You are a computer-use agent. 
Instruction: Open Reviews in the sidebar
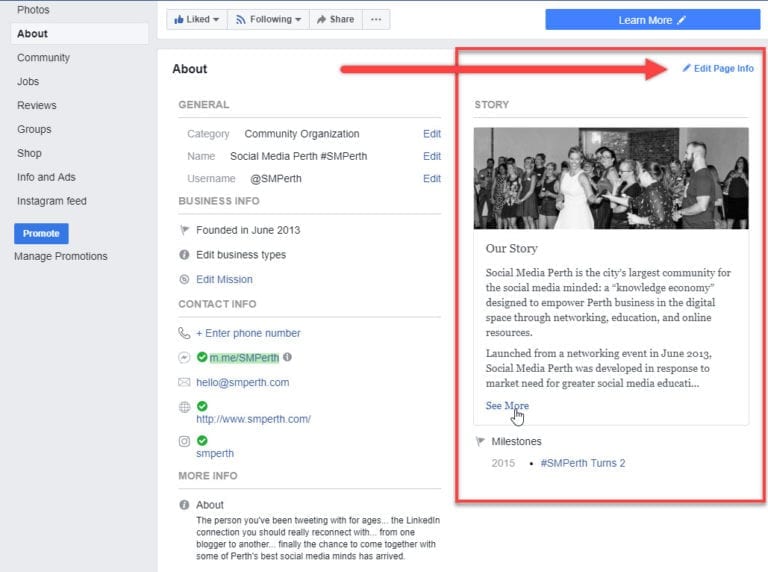point(37,105)
